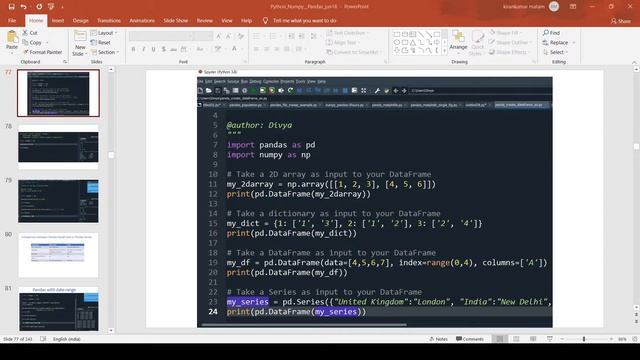This screenshot has width=640, height=360.
Task: Click the Save icon in the title bar
Action: coord(11,7)
